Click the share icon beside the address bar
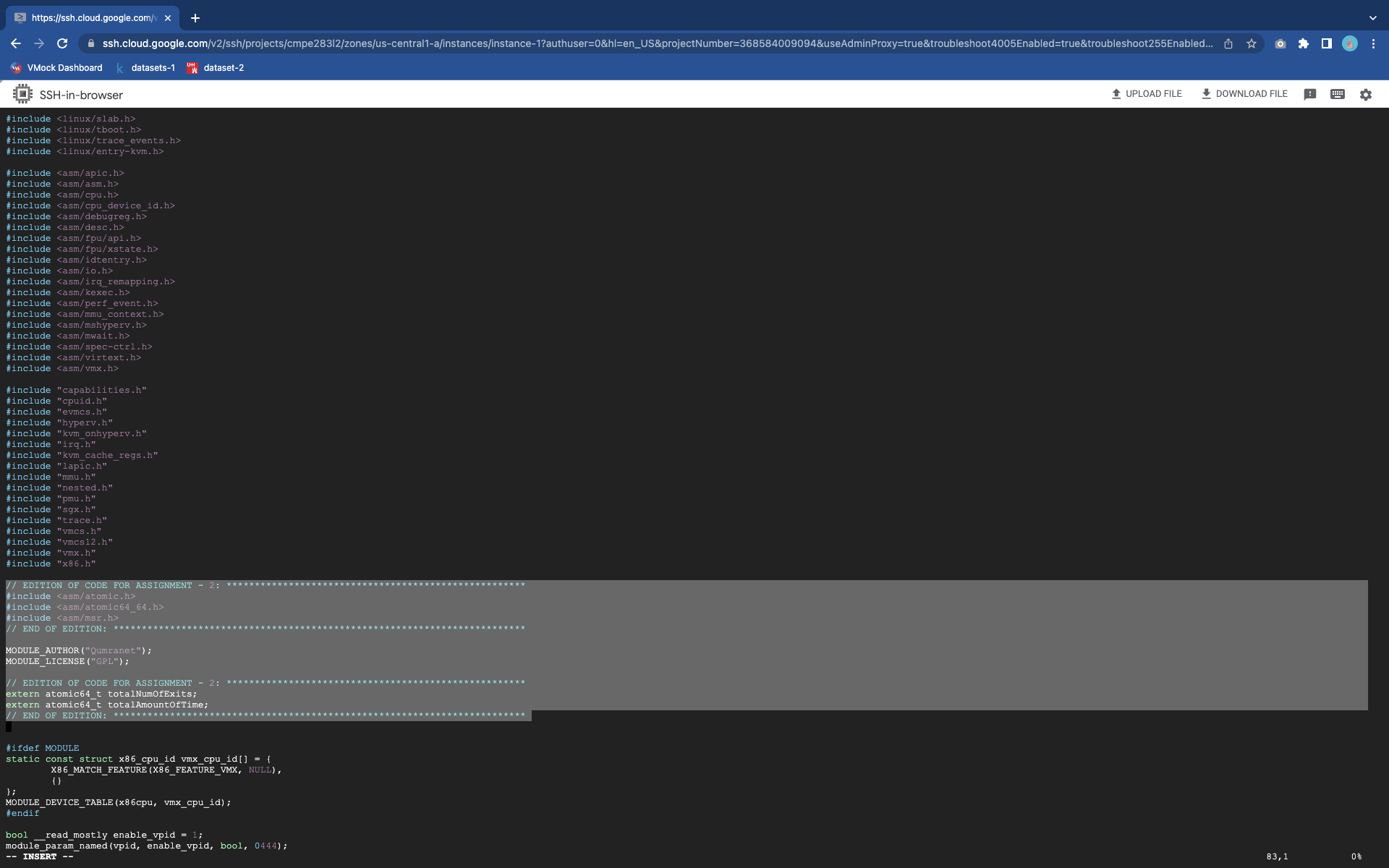The width and height of the screenshot is (1389, 868). [1228, 43]
